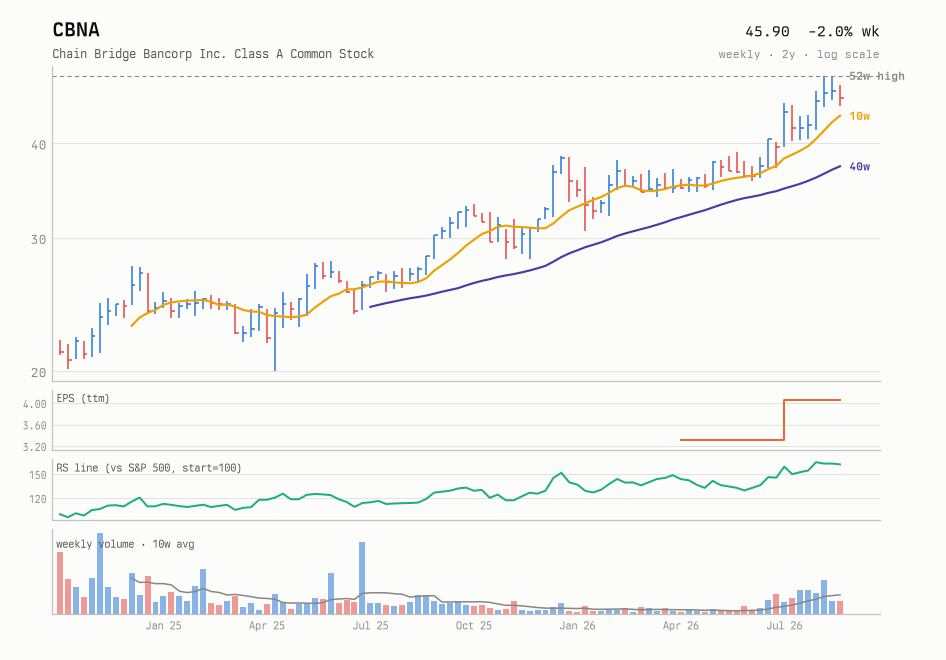This screenshot has width=946, height=660.
Task: Click the purple '40w' moving average label
Action: tap(860, 167)
